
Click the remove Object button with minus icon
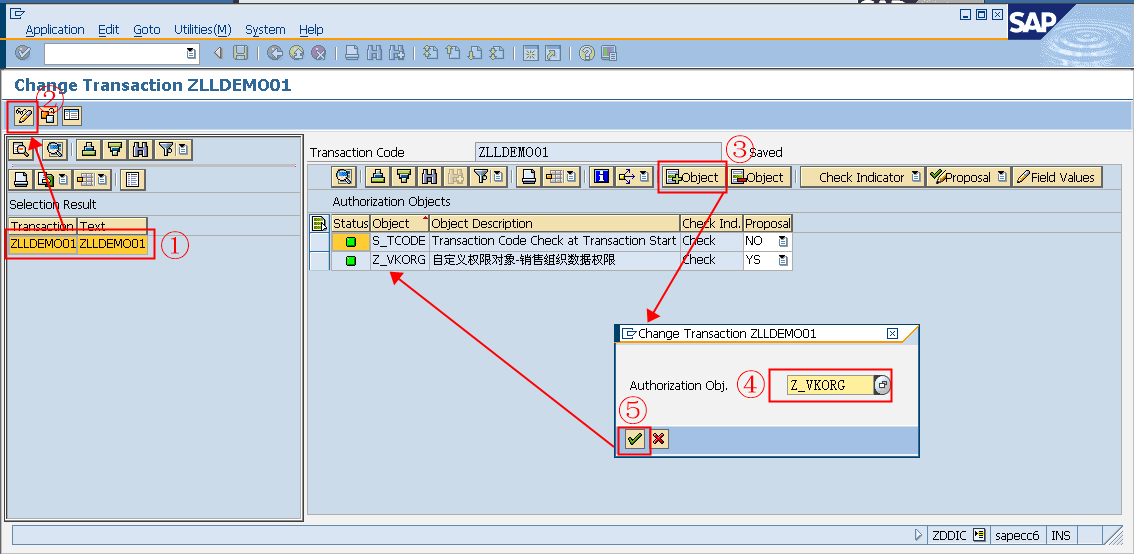coord(758,176)
